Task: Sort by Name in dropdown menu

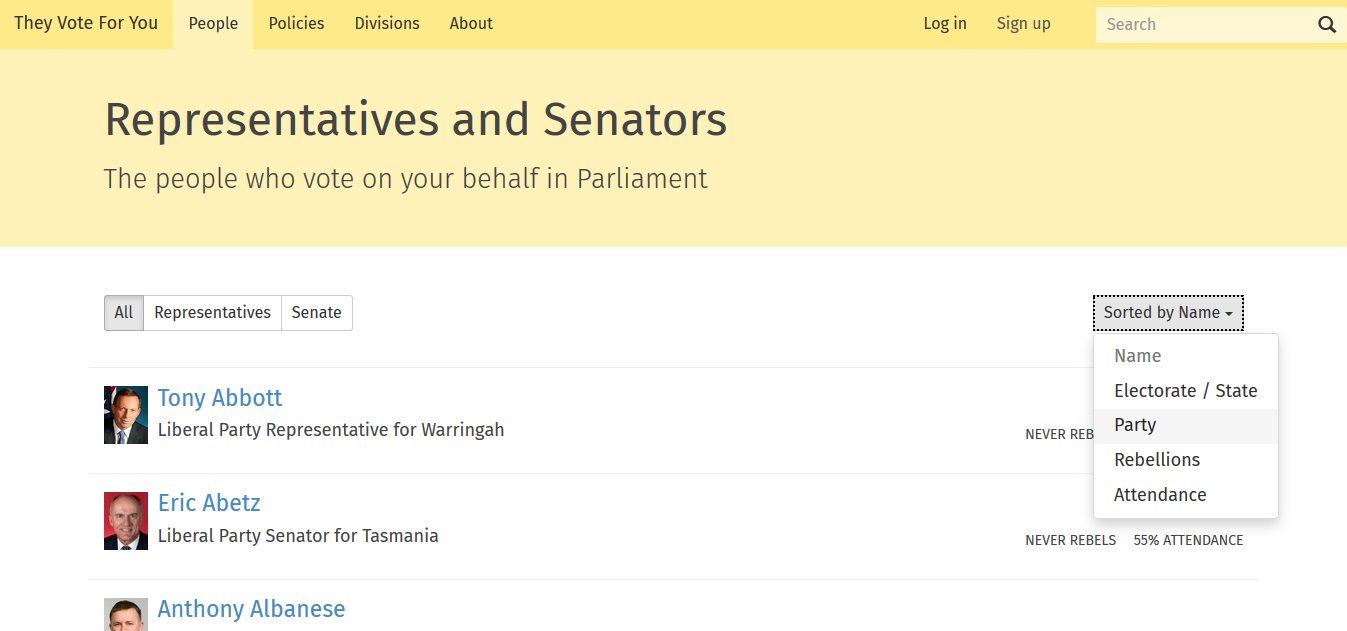Action: [1186, 356]
